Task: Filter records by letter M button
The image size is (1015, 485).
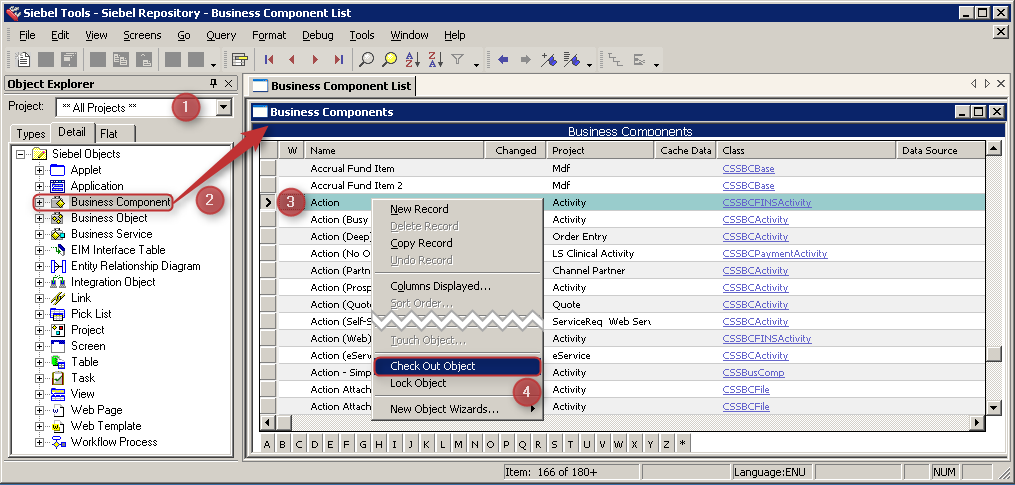Action: 458,444
